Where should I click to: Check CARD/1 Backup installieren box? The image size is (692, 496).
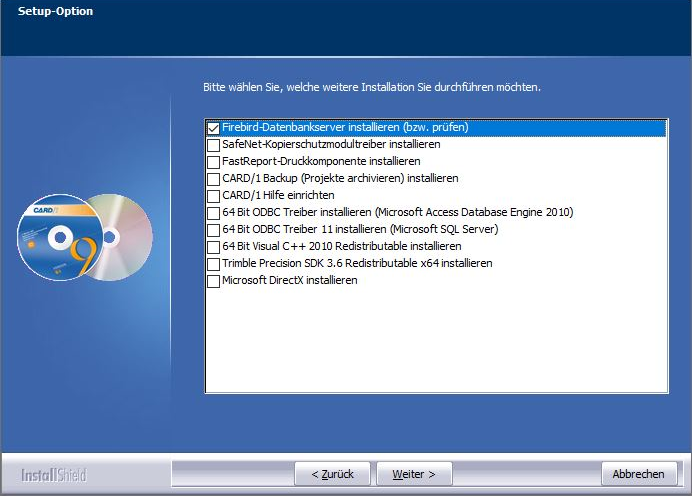click(214, 179)
